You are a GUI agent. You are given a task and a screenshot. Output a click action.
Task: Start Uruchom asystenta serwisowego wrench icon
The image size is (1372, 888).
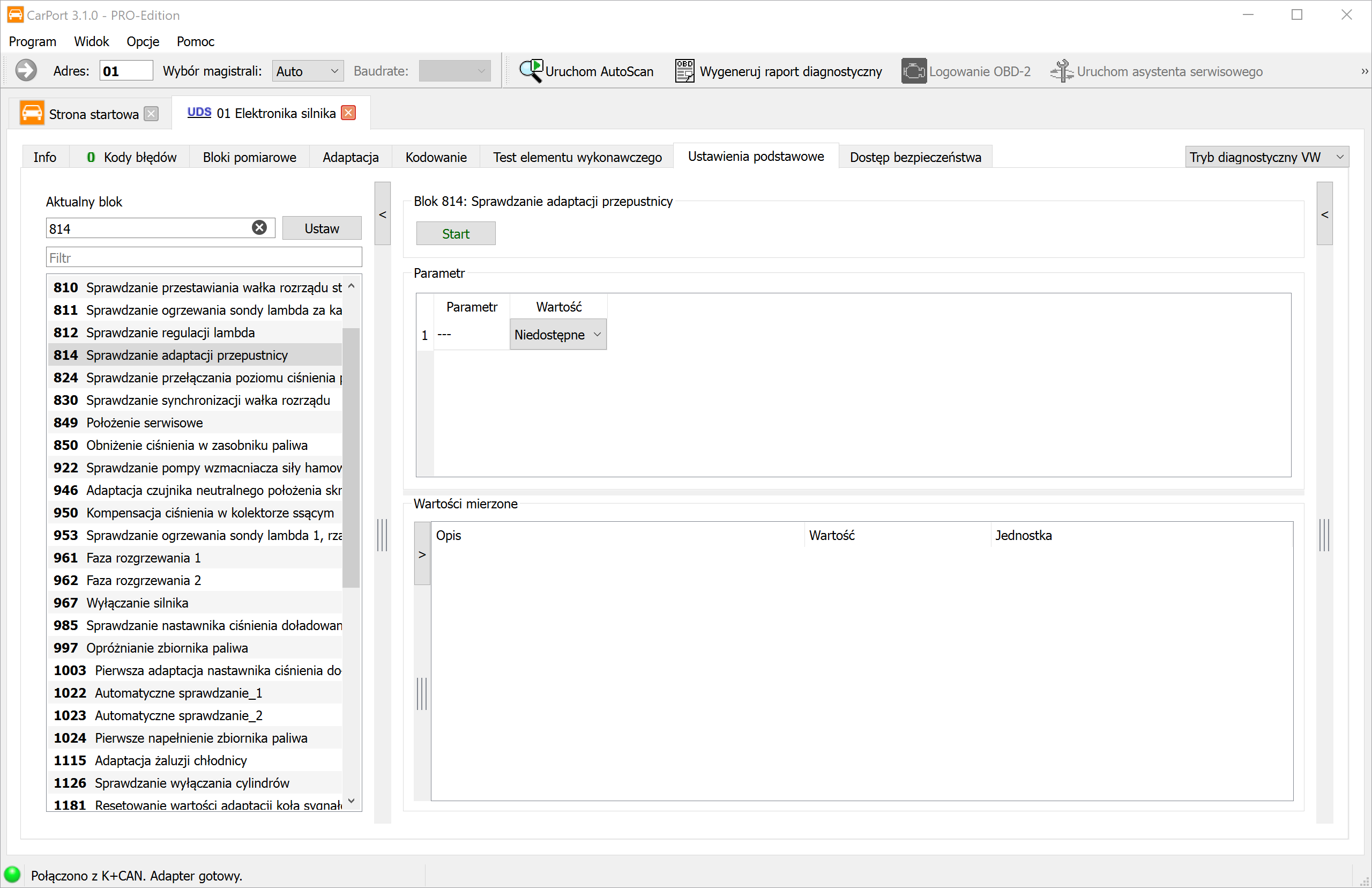click(x=1061, y=71)
